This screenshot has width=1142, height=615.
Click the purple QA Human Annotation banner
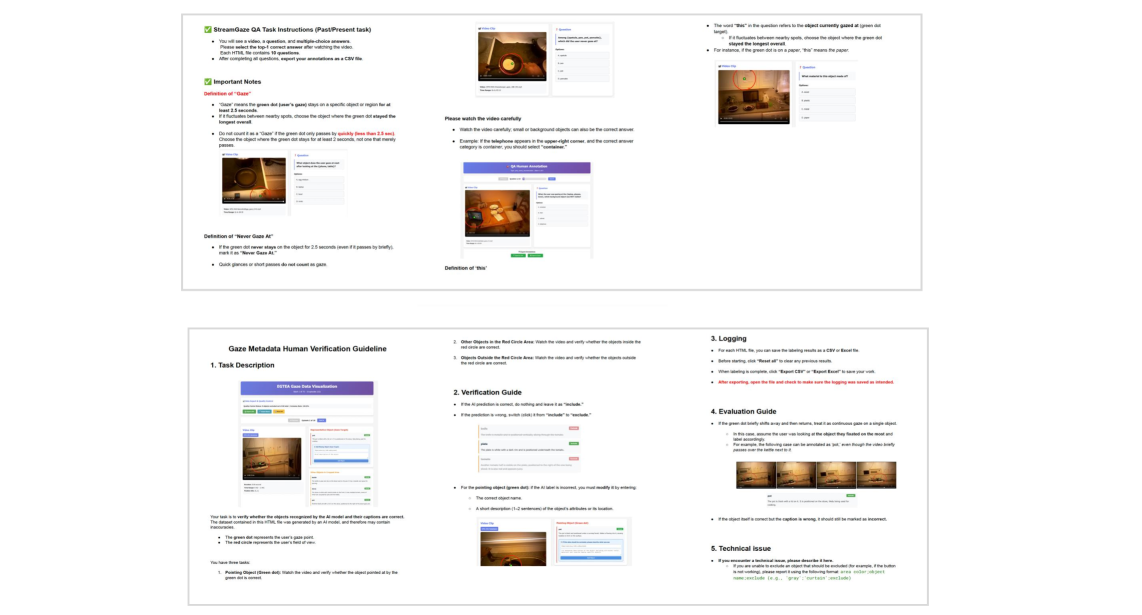pyautogui.click(x=526, y=170)
